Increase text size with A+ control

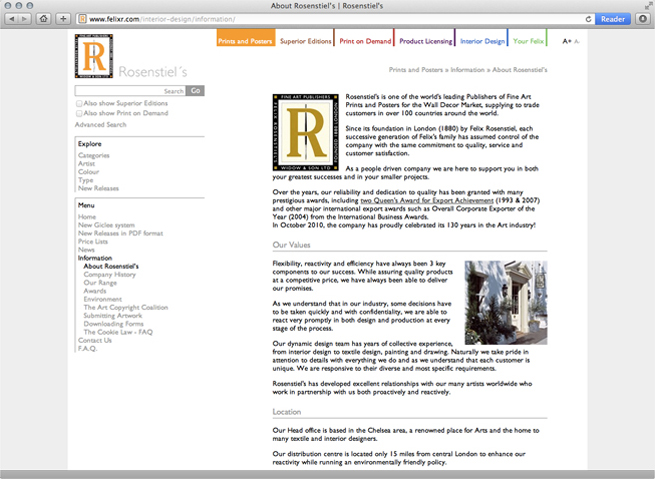[x=566, y=41]
